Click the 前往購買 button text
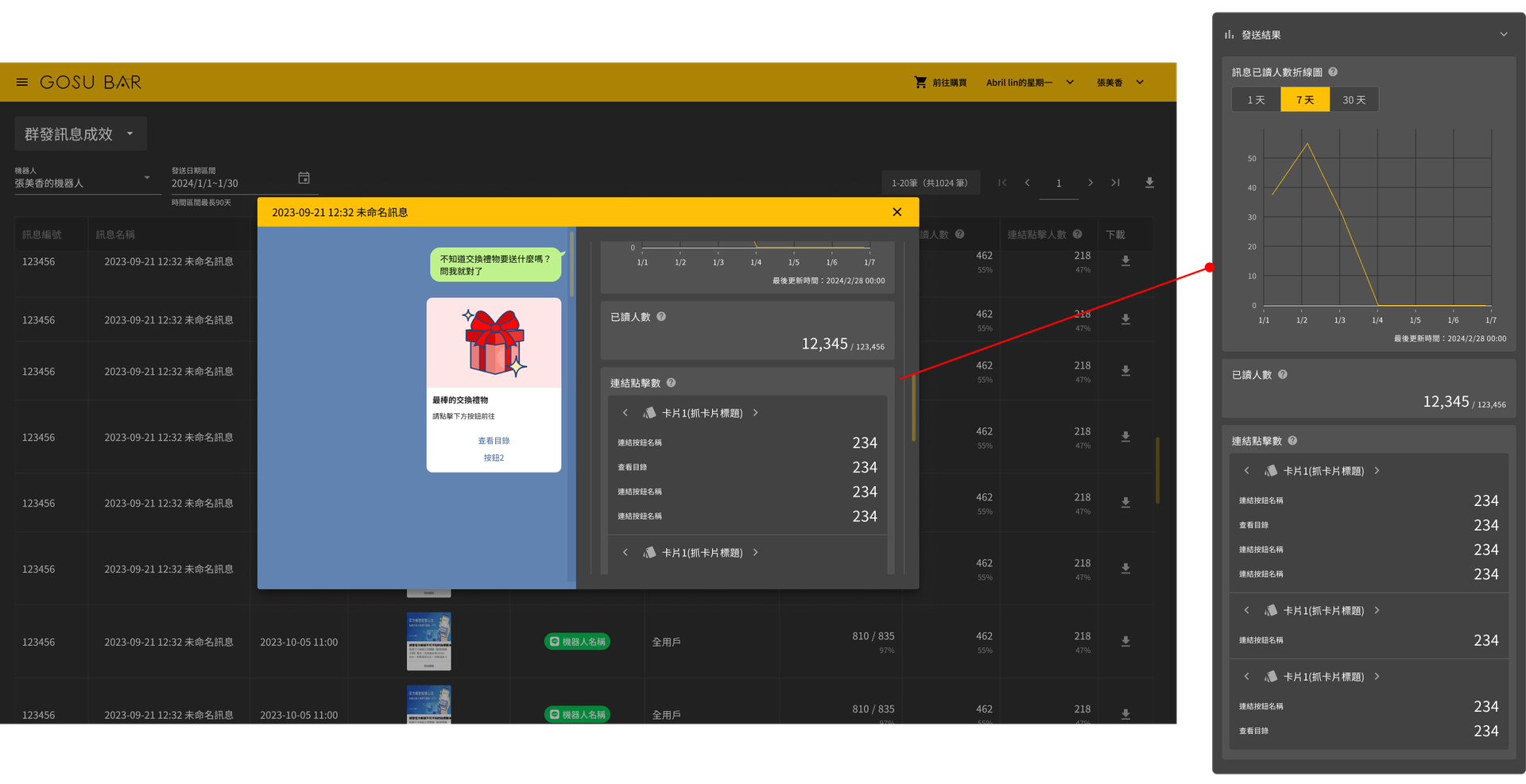This screenshot has width=1526, height=784. [949, 83]
